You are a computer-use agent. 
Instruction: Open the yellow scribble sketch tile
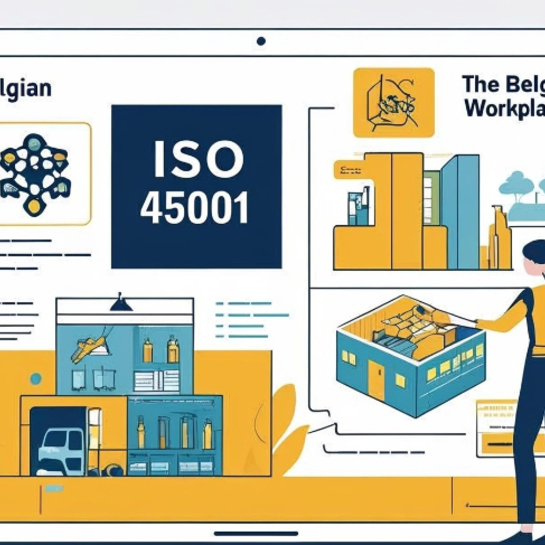coord(393,103)
